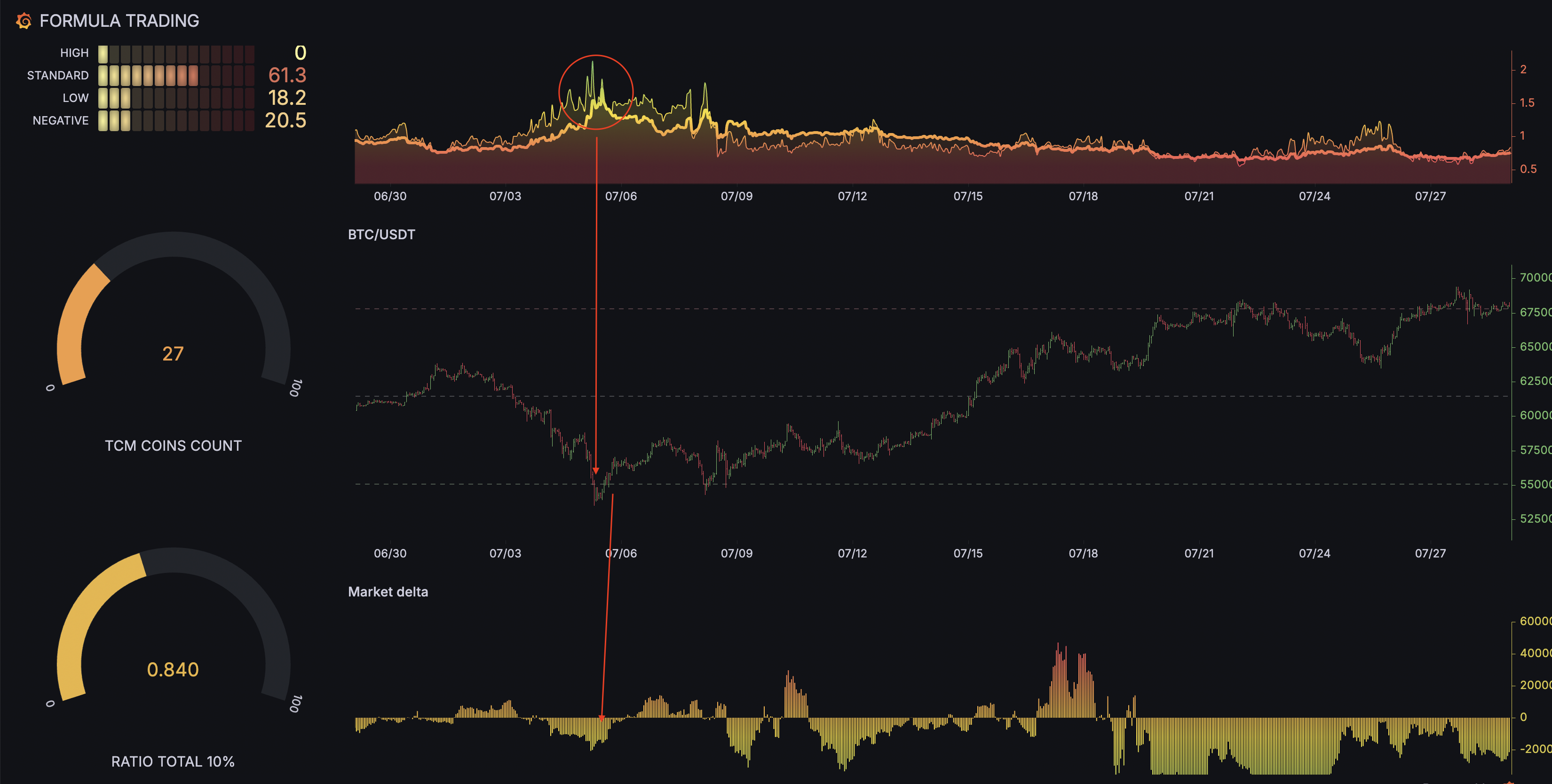The width and height of the screenshot is (1552, 784).
Task: Click the 67500 y-axis tick on BTC chart
Action: [1534, 312]
